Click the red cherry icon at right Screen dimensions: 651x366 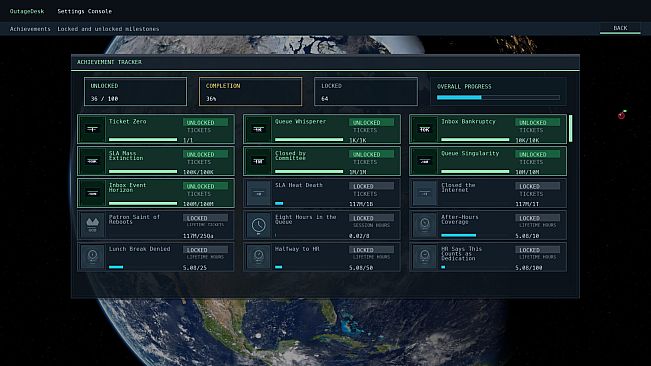(622, 115)
